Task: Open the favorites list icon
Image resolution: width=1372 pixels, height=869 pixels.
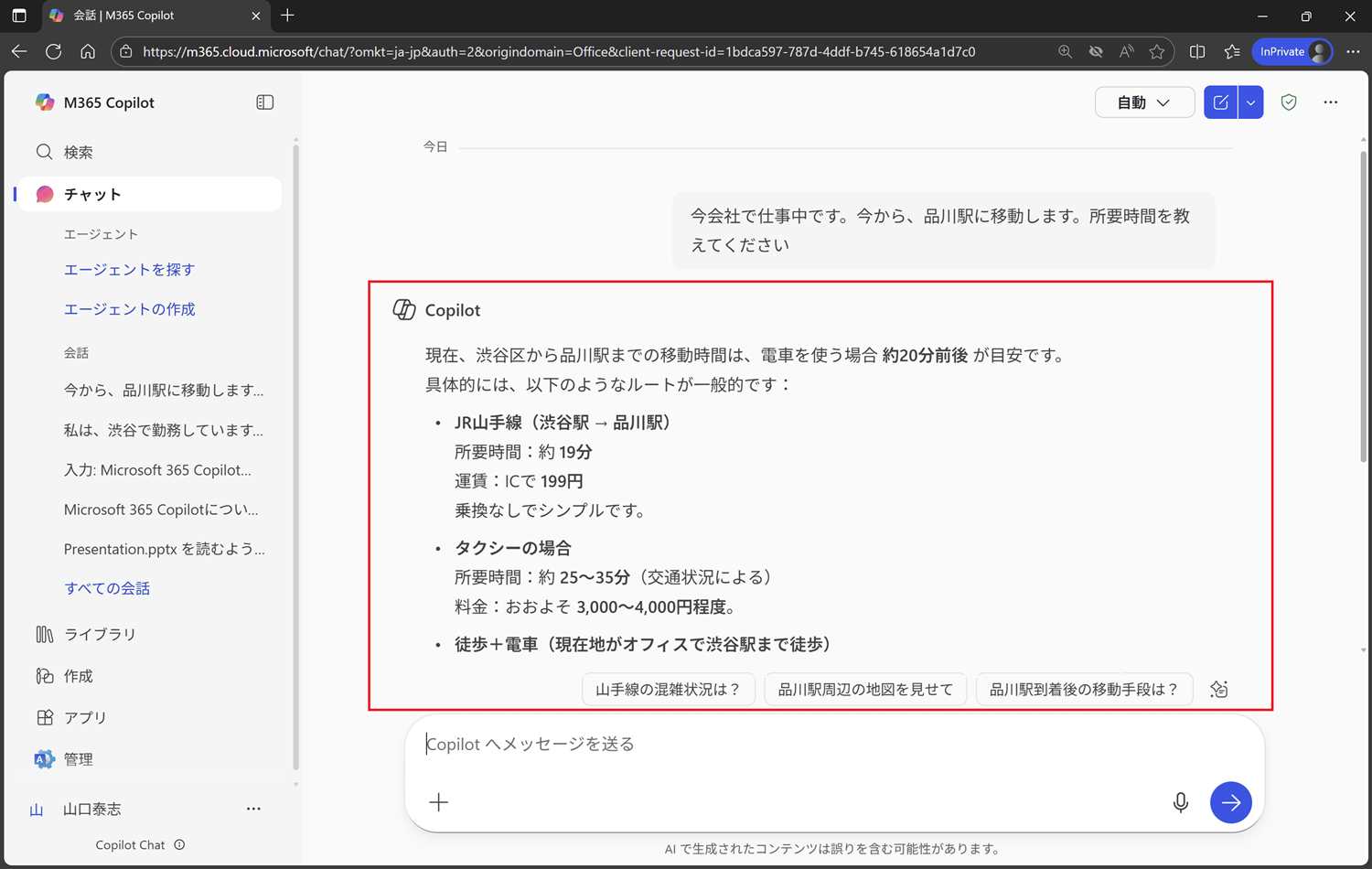Action: click(1232, 51)
